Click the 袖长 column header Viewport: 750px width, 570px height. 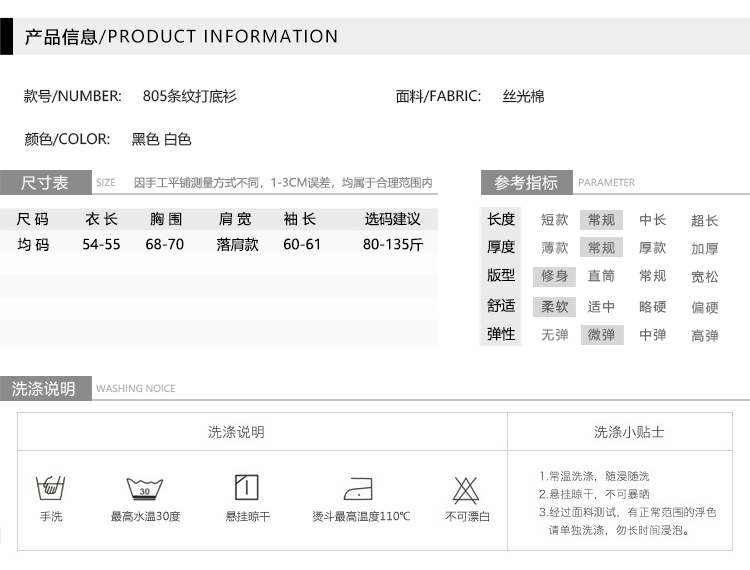(x=299, y=219)
